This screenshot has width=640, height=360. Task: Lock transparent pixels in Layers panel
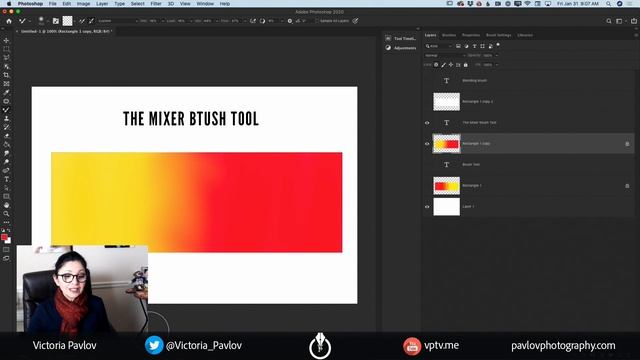[x=436, y=64]
